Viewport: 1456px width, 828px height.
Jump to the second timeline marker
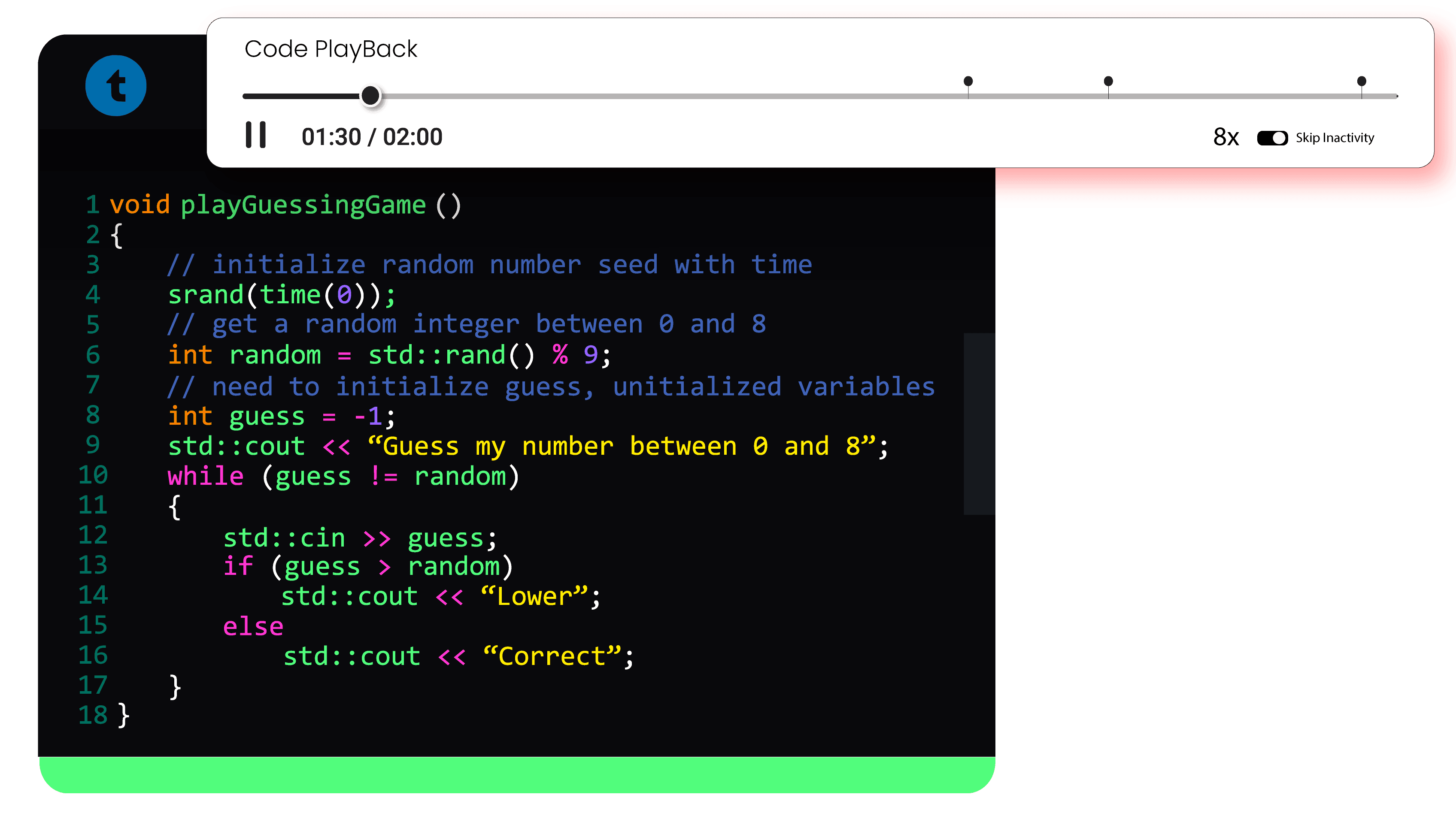click(1108, 82)
